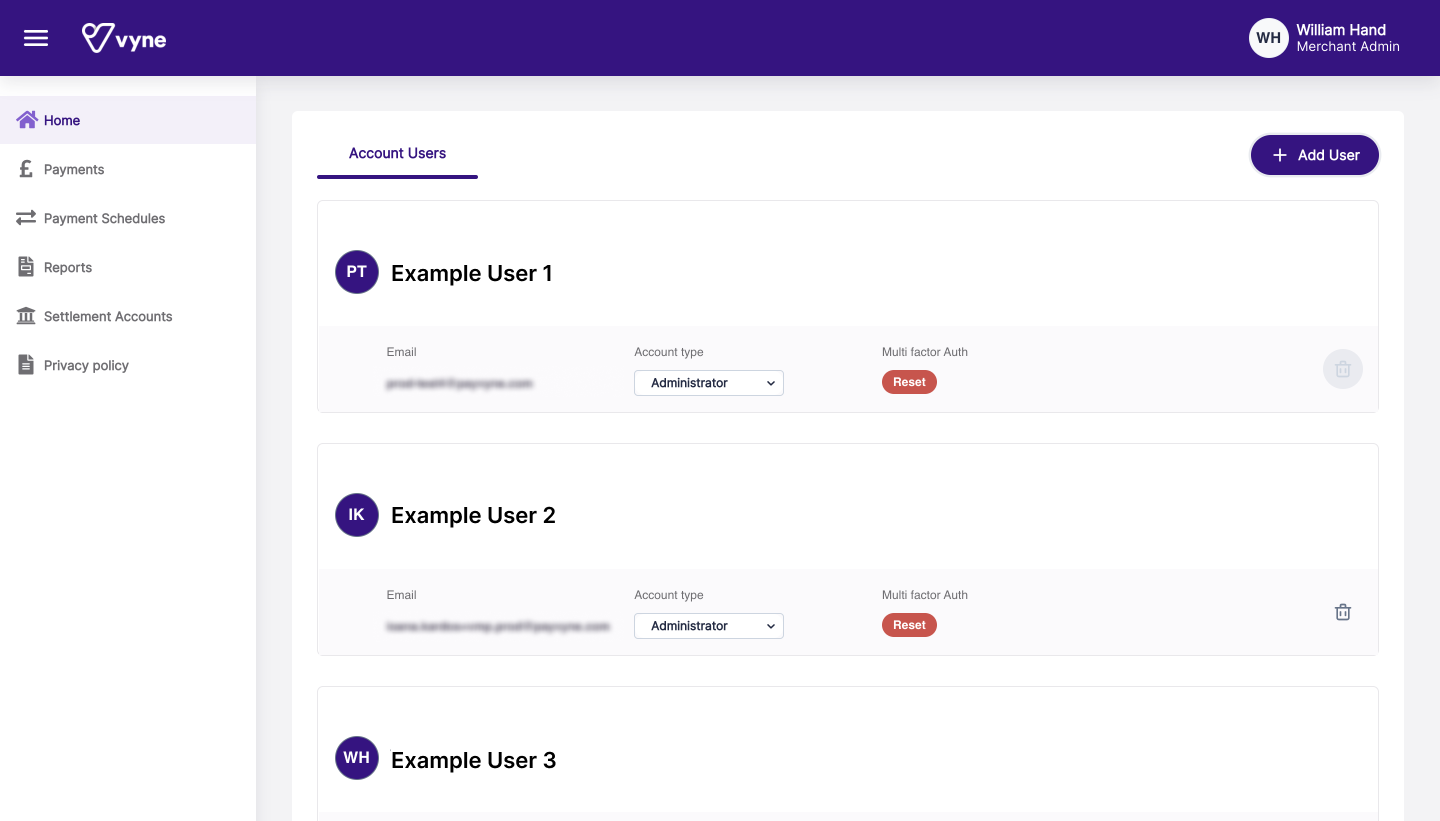
Task: Click the Example User 1 name heading
Action: pos(472,273)
